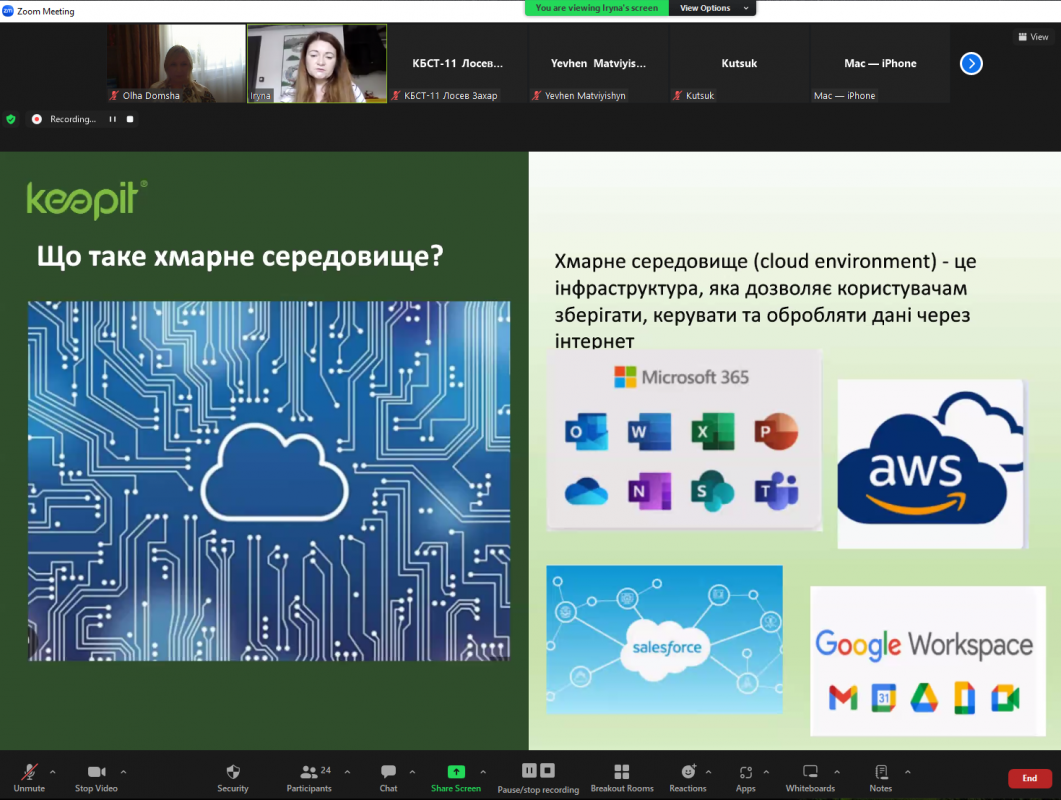
Task: Click the "You are viewing Iryna's screen" banner
Action: 597,8
